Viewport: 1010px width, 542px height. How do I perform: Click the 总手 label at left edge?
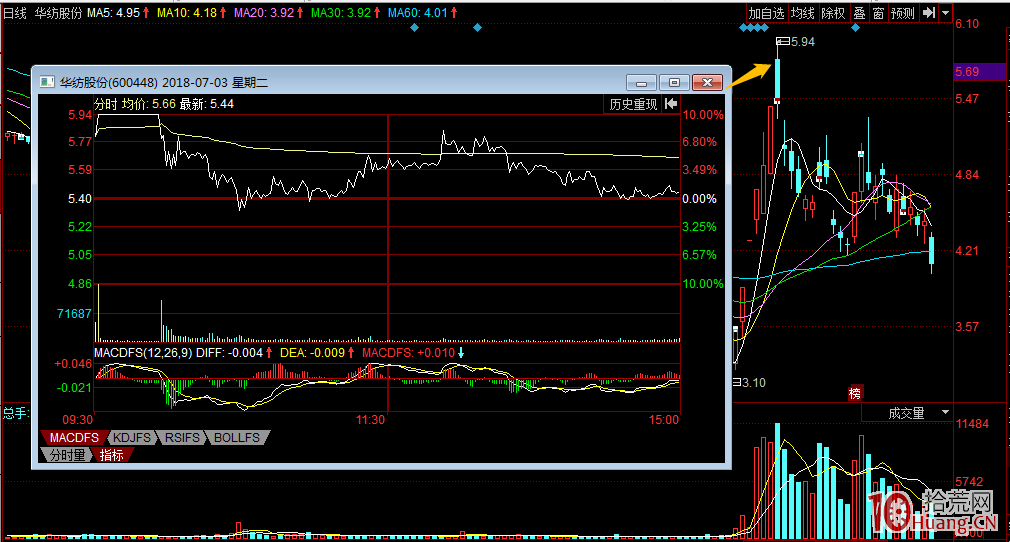click(x=15, y=413)
